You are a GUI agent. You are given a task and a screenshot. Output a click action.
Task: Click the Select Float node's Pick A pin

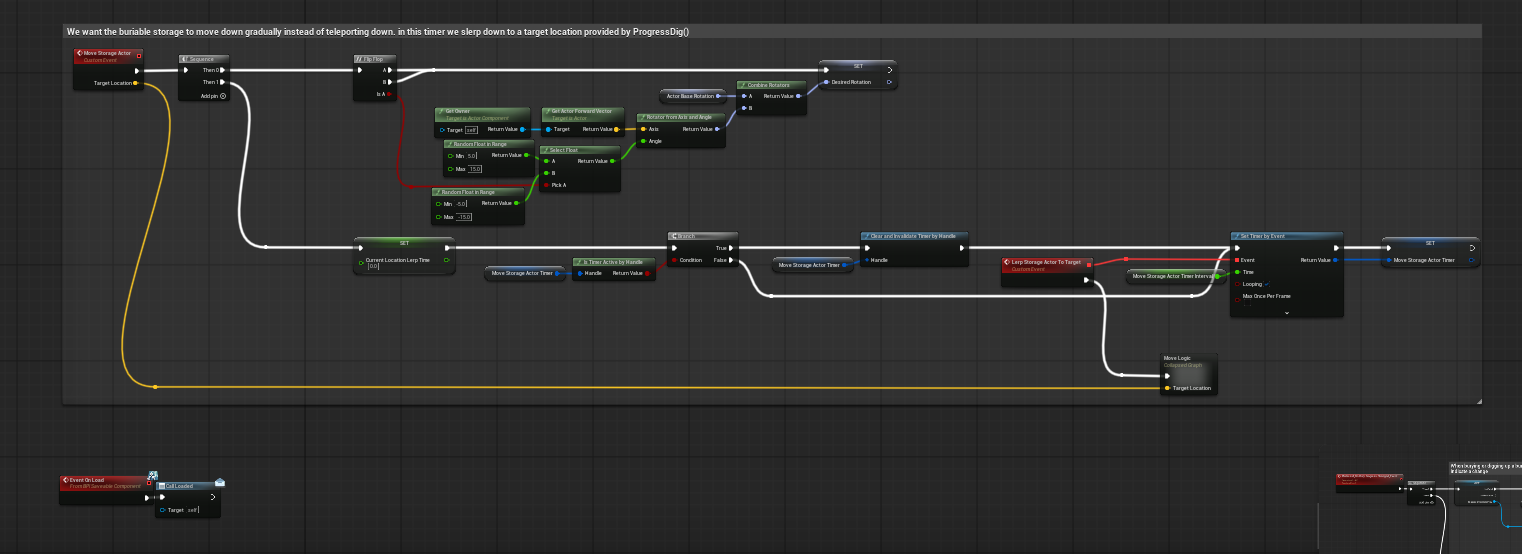[x=545, y=185]
